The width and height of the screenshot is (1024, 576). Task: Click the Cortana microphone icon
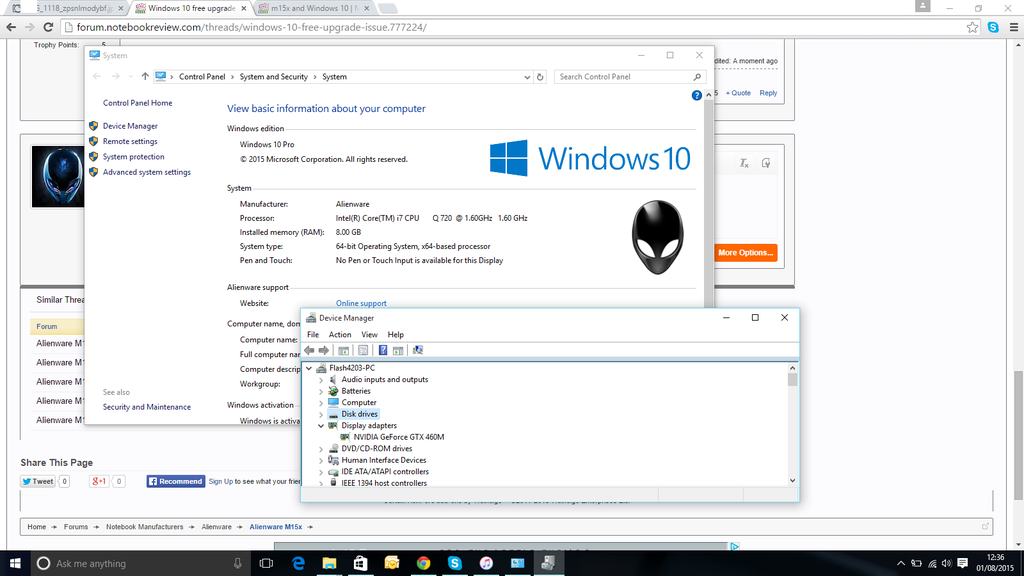tap(238, 563)
